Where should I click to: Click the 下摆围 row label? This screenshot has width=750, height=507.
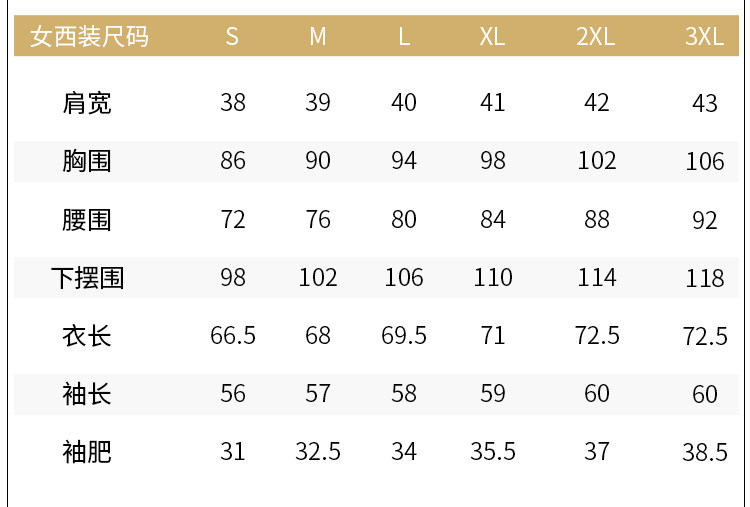pos(88,278)
